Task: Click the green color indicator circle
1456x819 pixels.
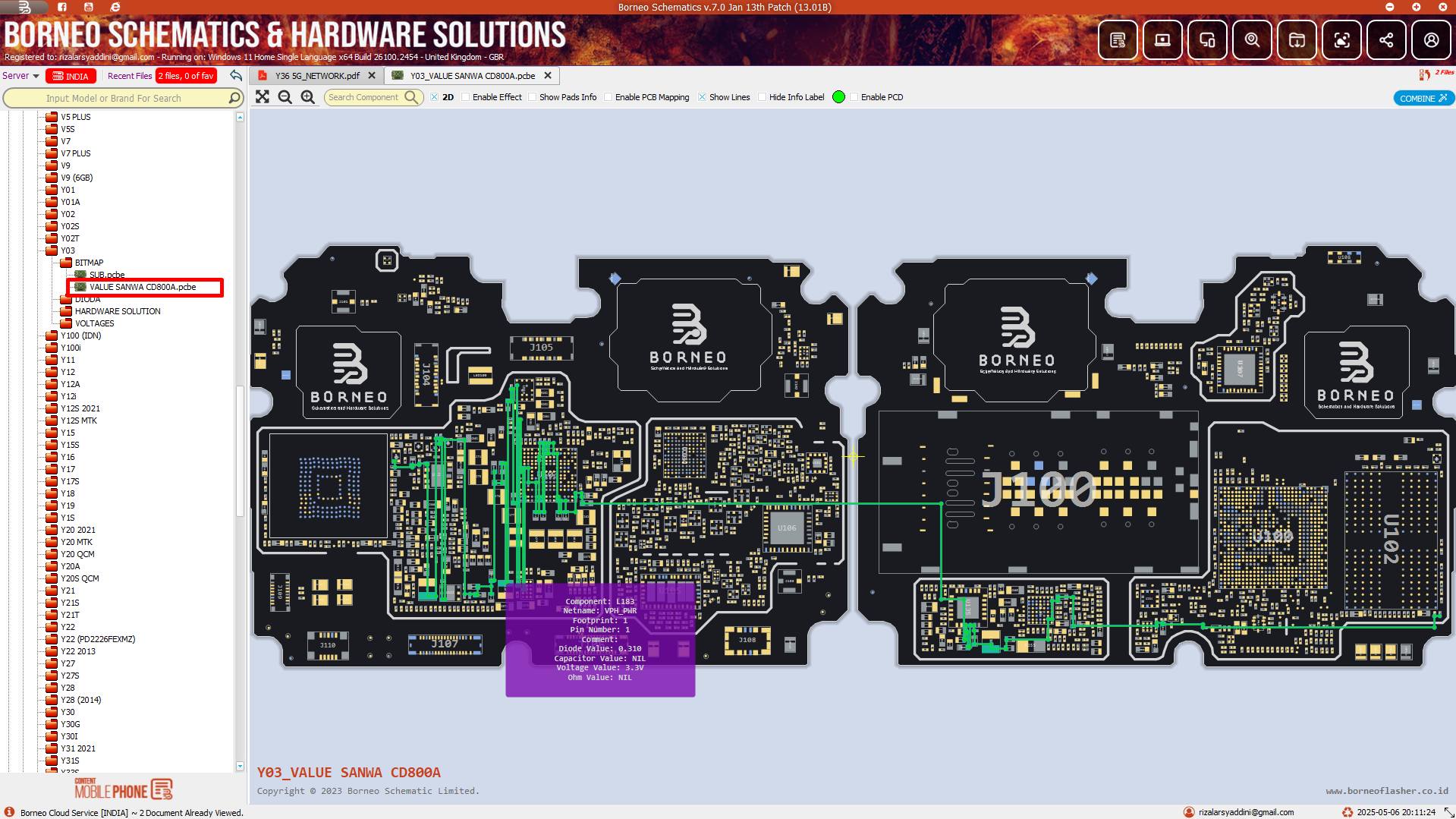Action: [x=838, y=97]
